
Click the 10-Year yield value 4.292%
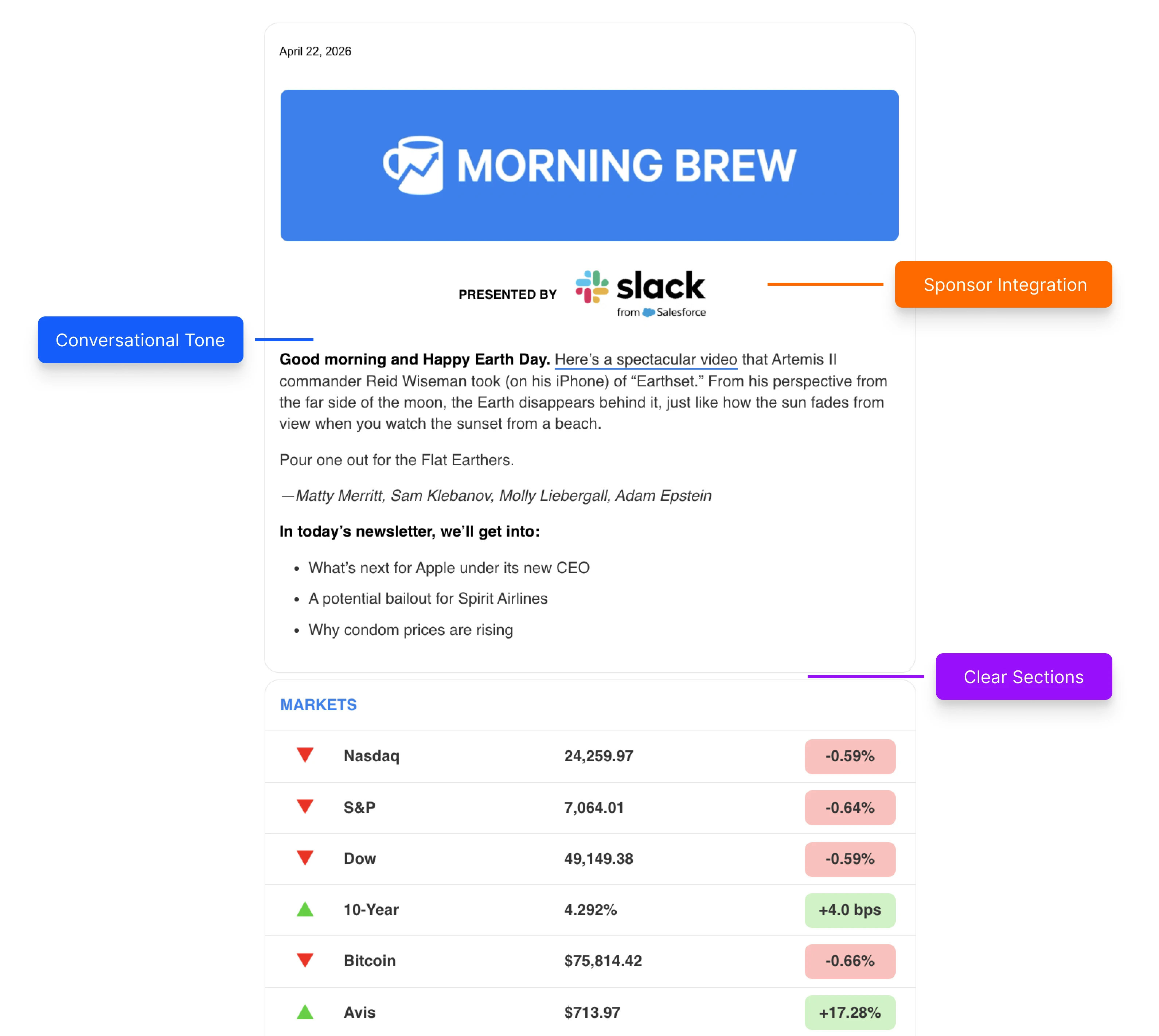(x=590, y=910)
